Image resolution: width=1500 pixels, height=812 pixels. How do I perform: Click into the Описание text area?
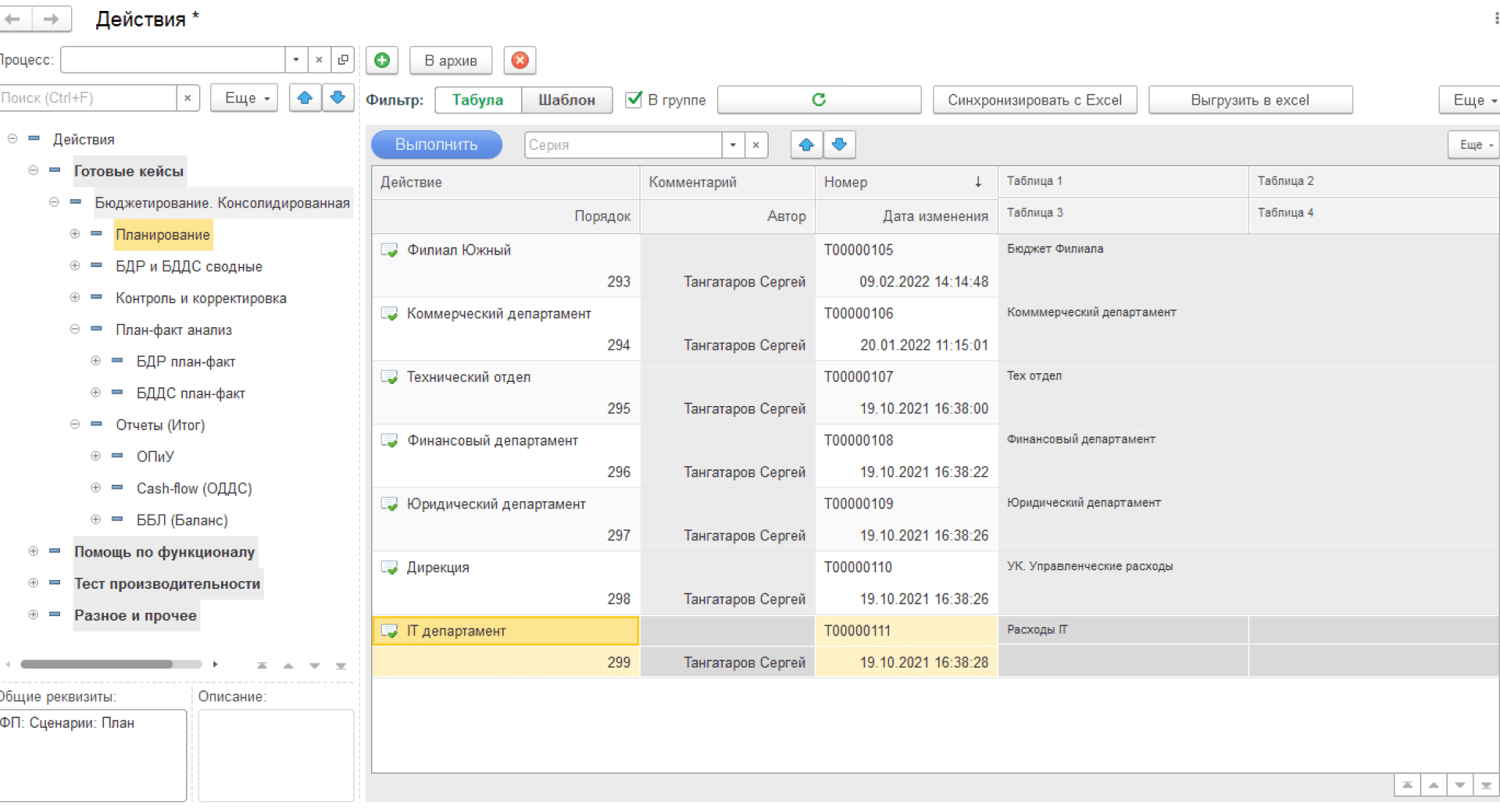click(276, 755)
